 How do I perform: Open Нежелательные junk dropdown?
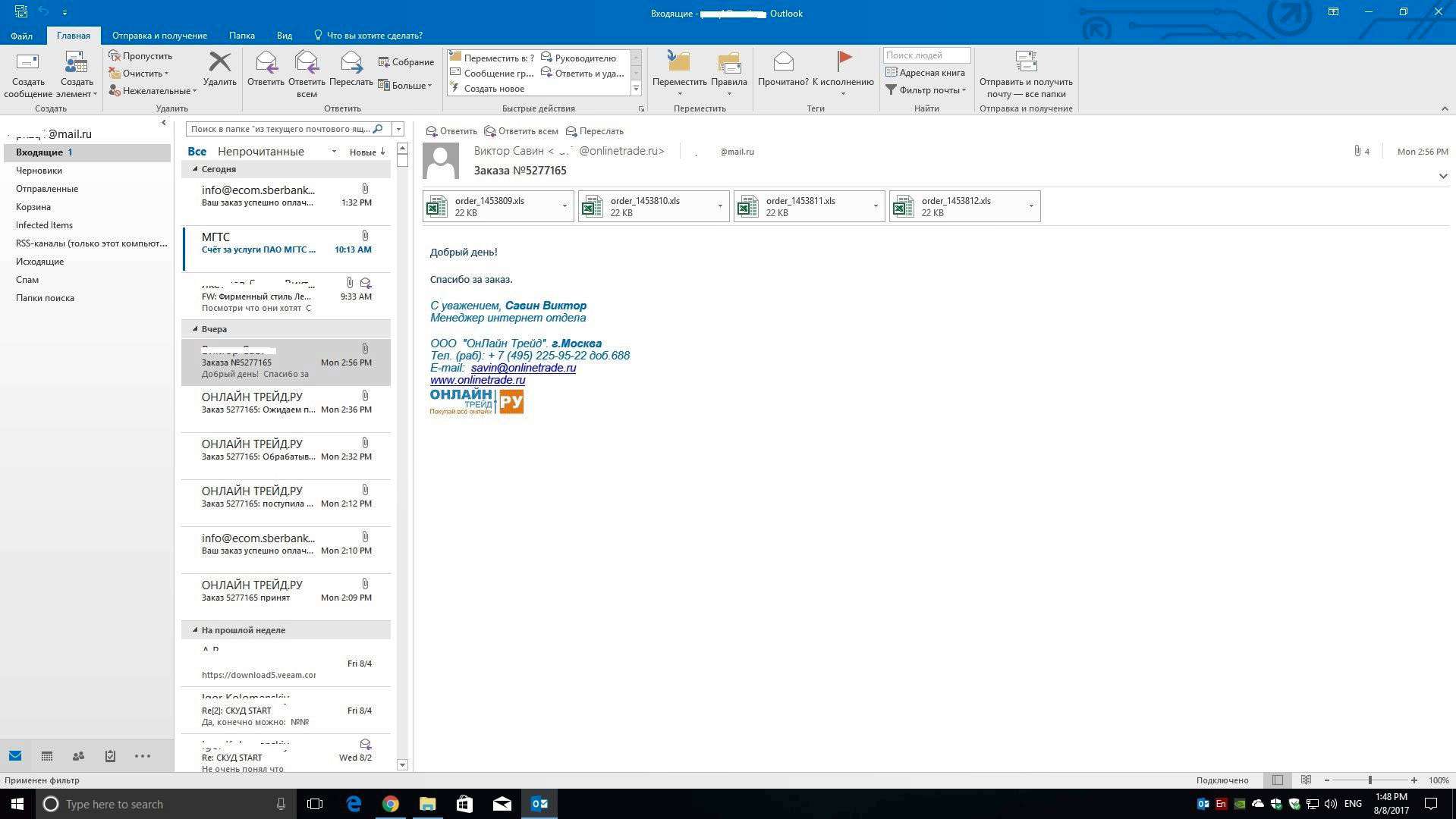[x=153, y=91]
